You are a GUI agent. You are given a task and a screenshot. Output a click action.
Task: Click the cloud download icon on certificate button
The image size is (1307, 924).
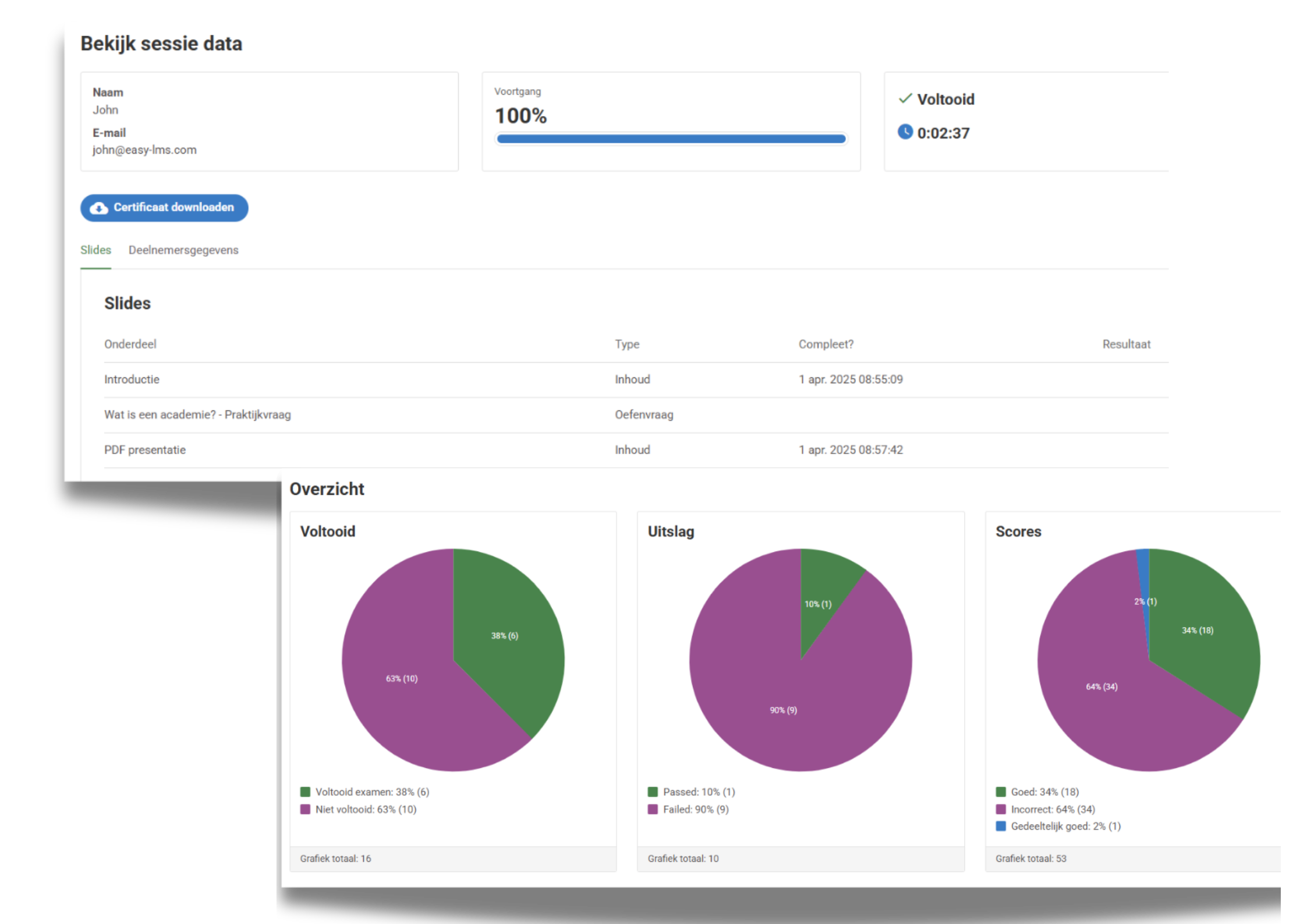(x=99, y=208)
